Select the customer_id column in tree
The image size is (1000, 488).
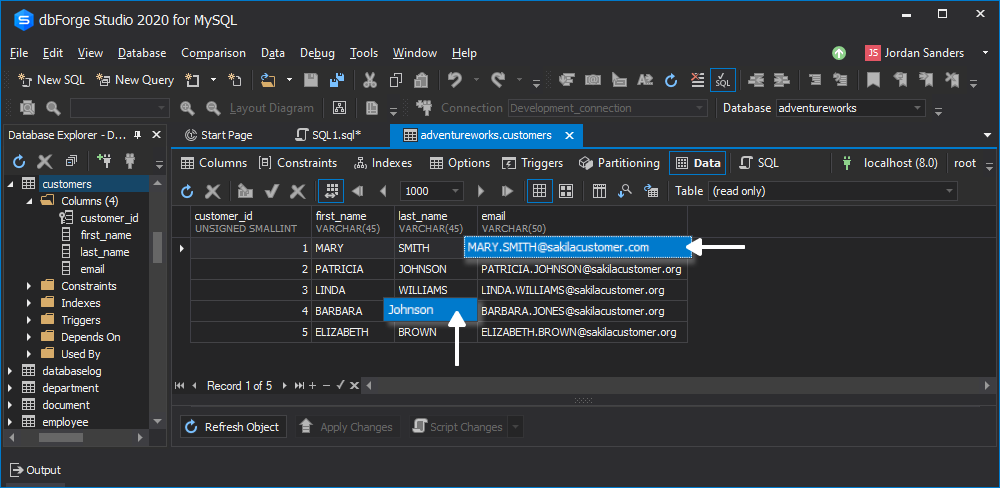pos(109,218)
